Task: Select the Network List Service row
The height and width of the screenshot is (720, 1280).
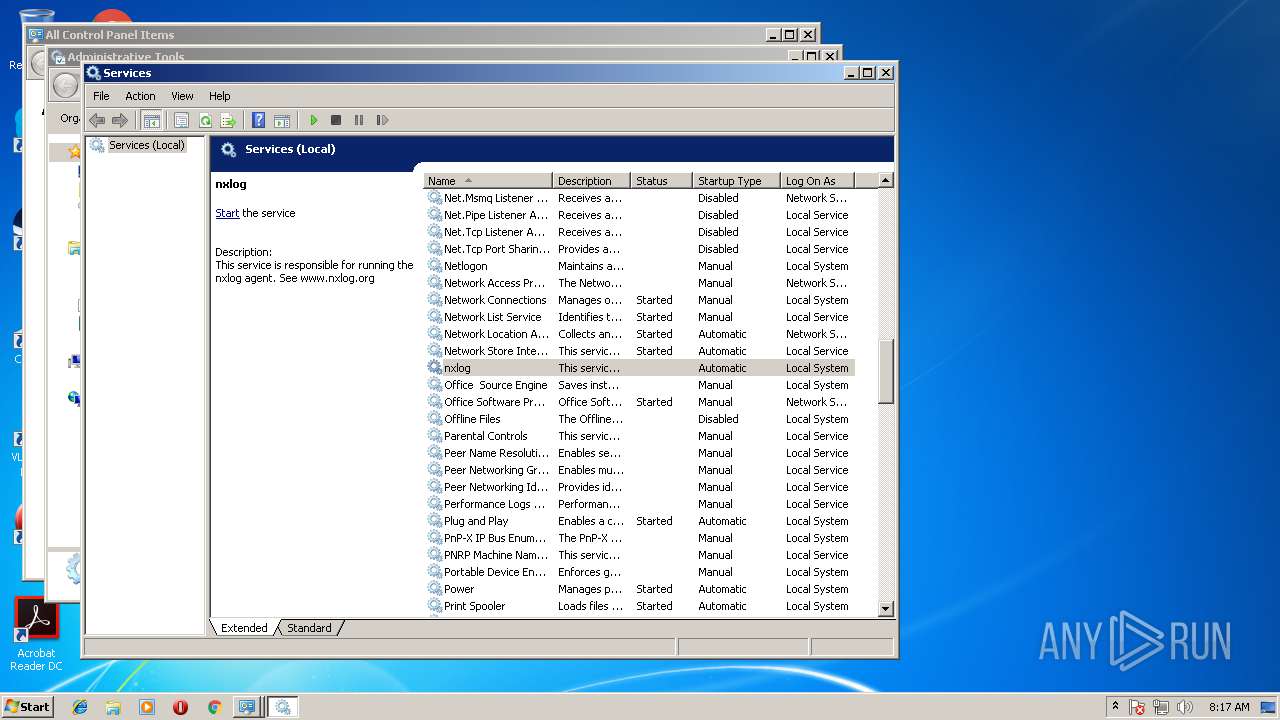Action: coord(640,317)
